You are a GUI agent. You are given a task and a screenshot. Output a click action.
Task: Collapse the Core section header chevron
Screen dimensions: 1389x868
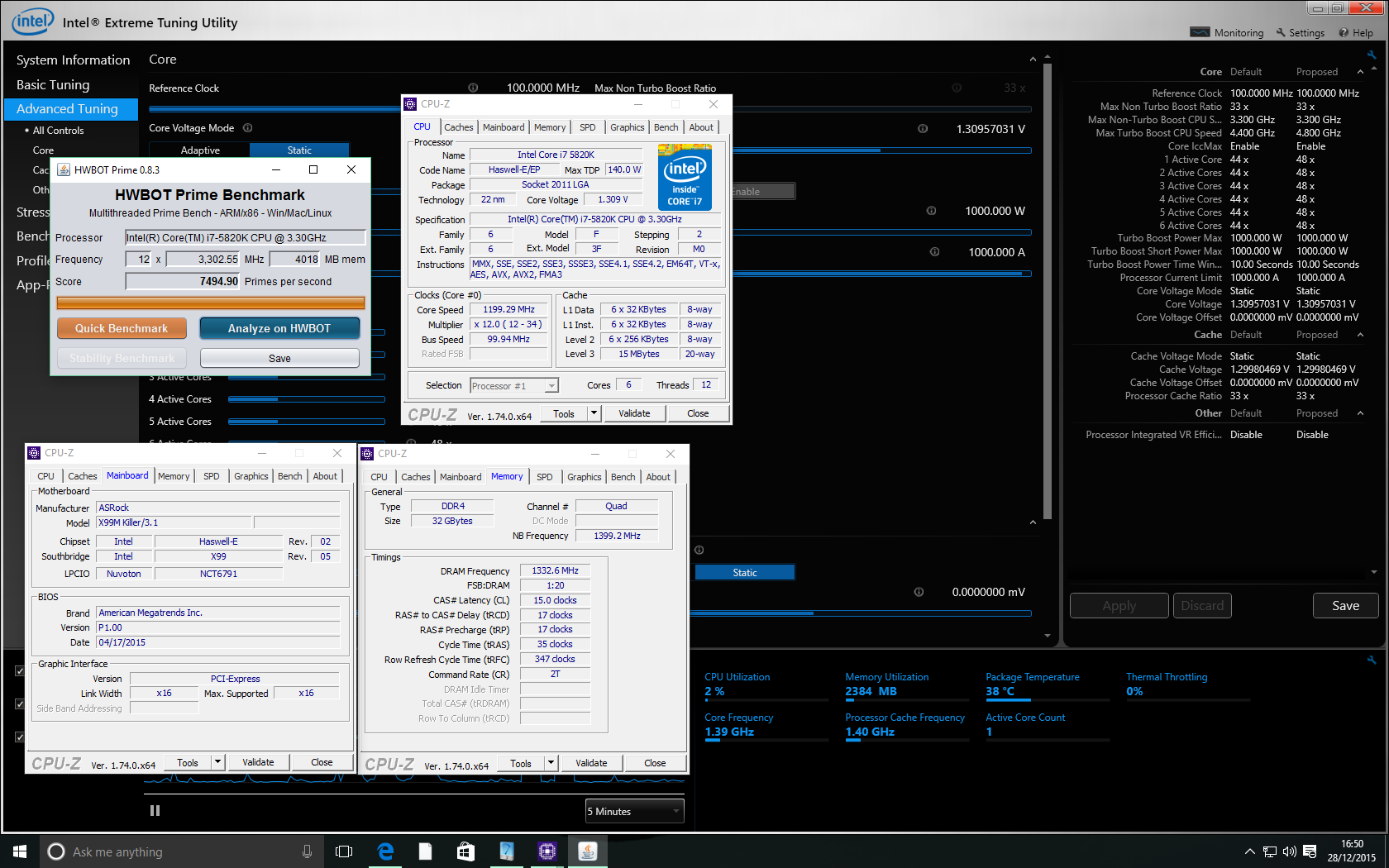click(x=1033, y=60)
